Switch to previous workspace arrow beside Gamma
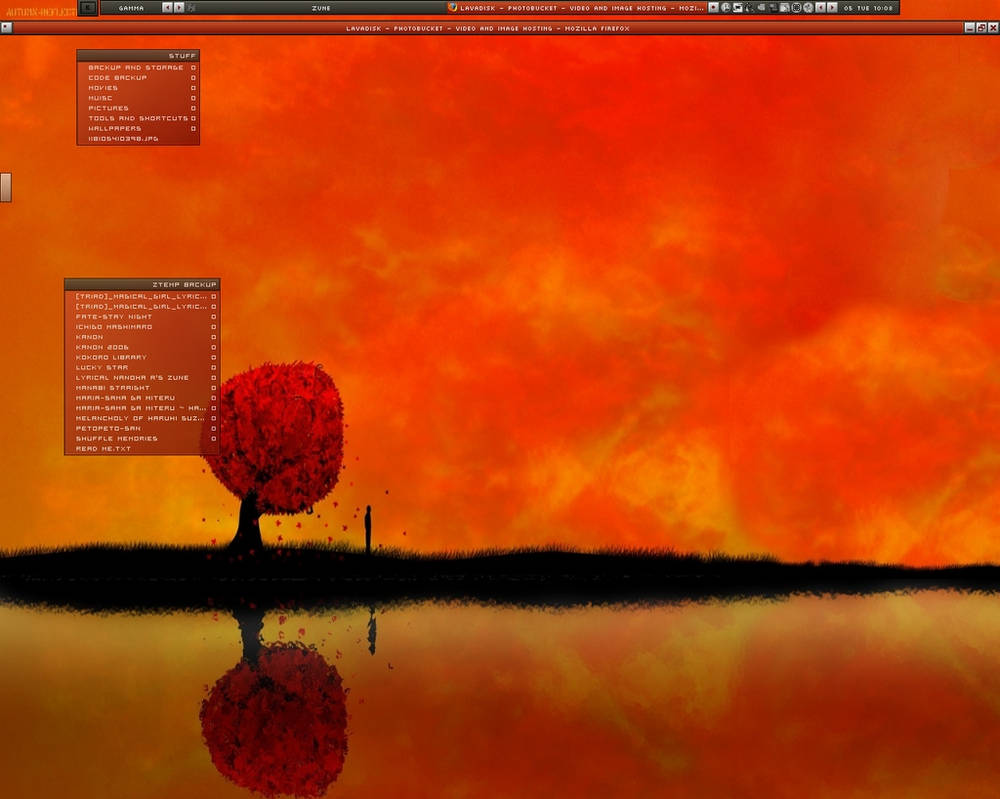This screenshot has width=1000, height=799. pyautogui.click(x=167, y=8)
